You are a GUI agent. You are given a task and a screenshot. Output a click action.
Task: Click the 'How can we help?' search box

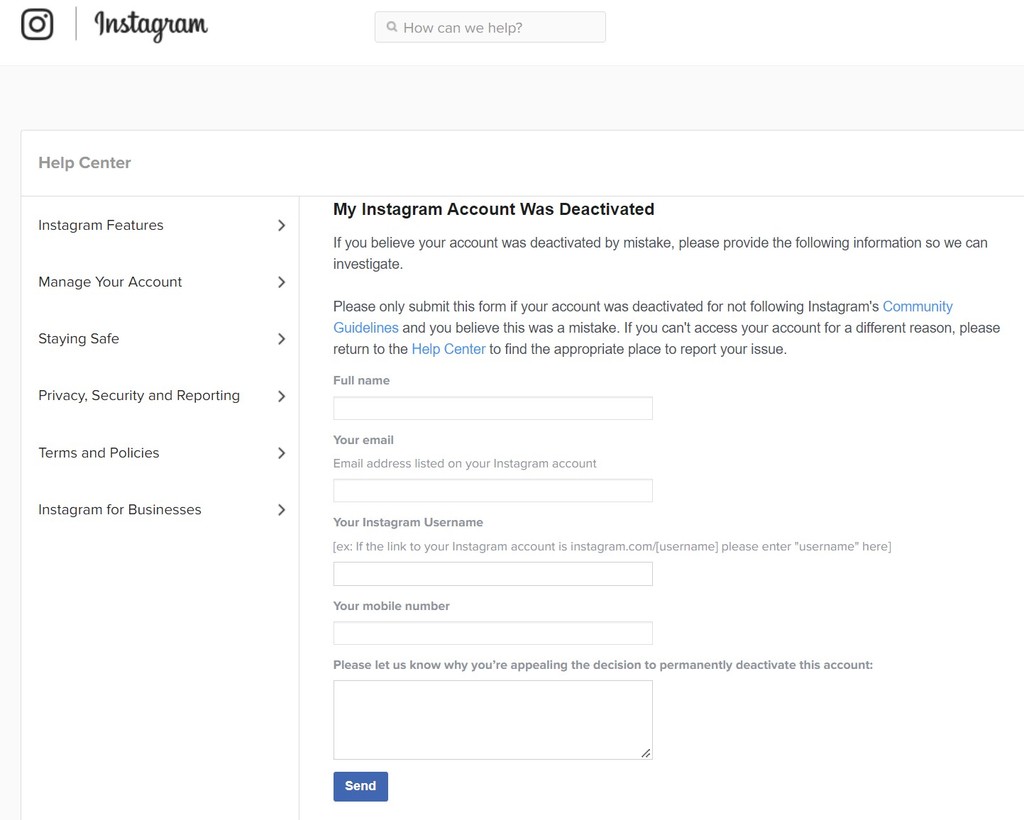tap(490, 27)
